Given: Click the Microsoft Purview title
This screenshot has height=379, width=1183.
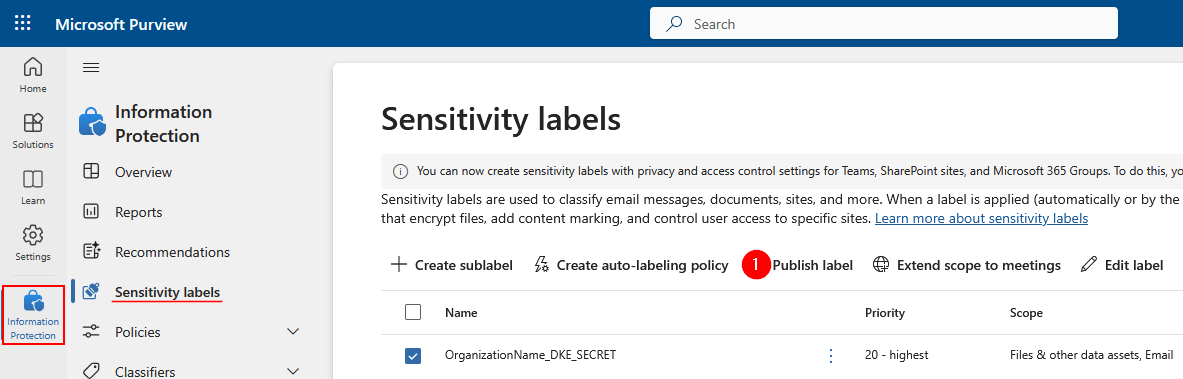Looking at the screenshot, I should [x=121, y=24].
